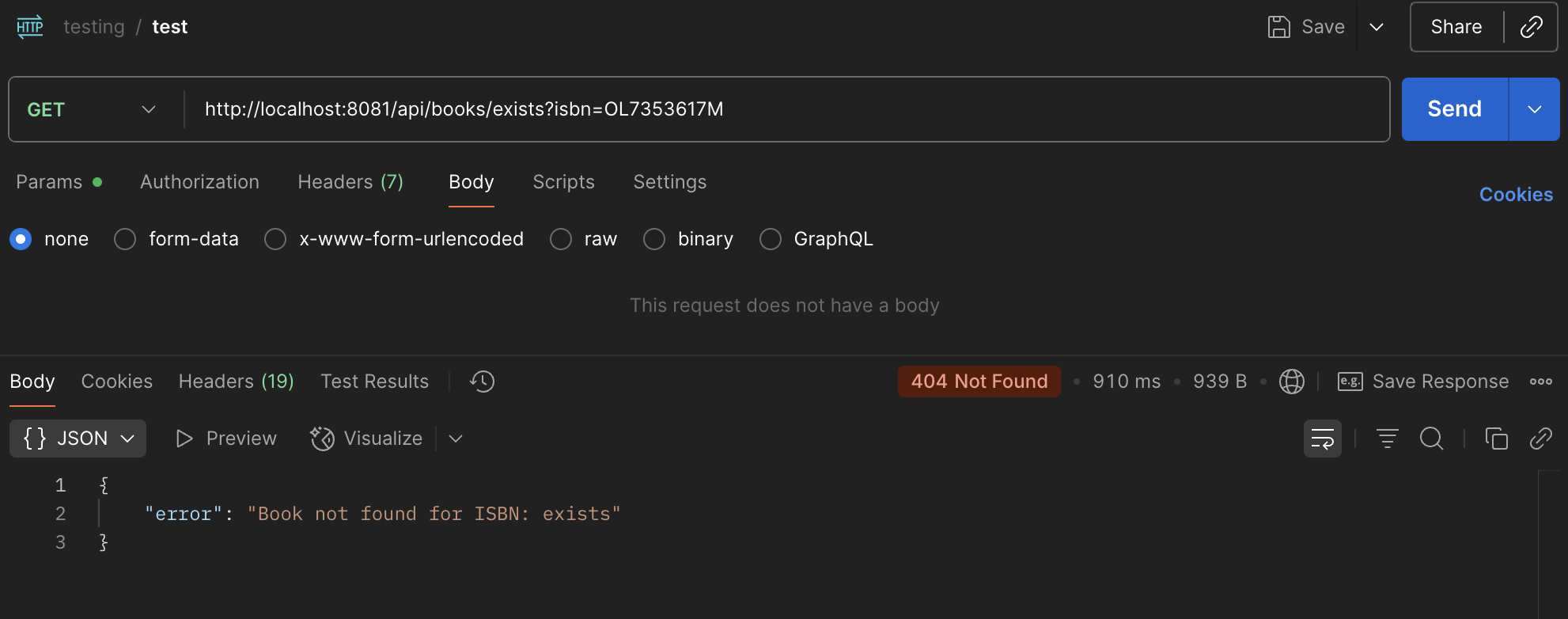This screenshot has height=619, width=1568.
Task: Open the JSON format dropdown
Action: tap(78, 439)
